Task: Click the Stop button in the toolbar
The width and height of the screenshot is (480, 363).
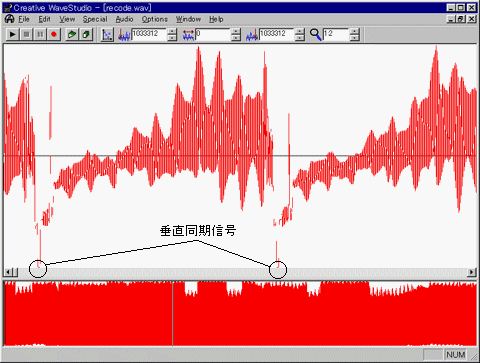Action: pyautogui.click(x=26, y=34)
